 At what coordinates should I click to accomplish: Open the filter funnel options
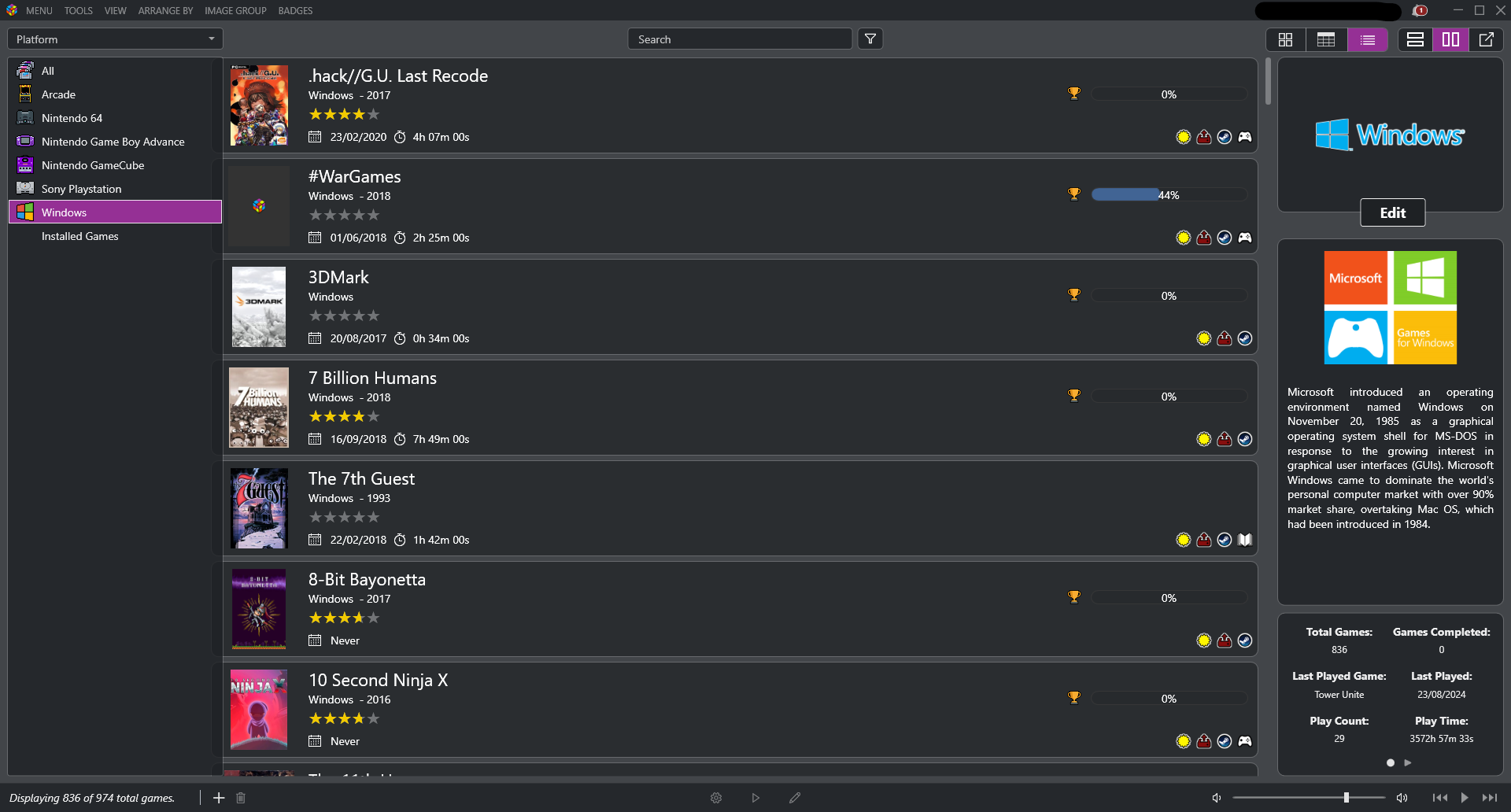[870, 39]
